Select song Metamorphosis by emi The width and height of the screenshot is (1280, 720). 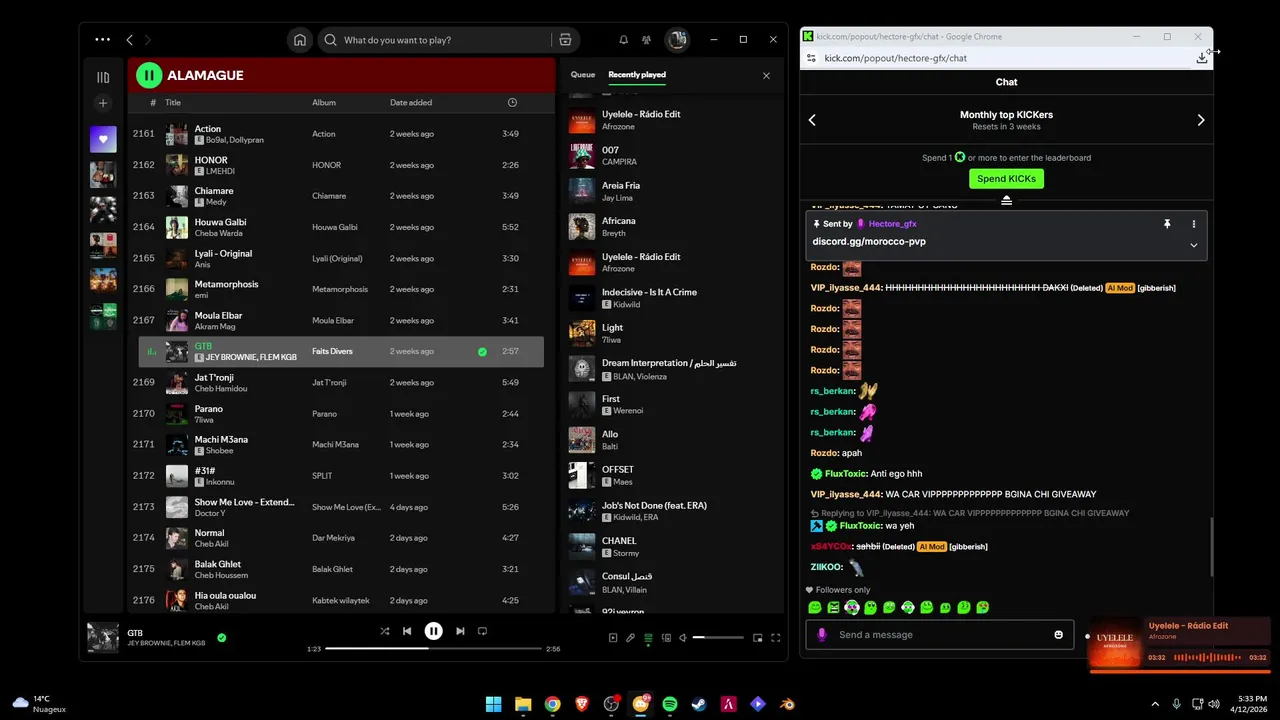pos(340,289)
